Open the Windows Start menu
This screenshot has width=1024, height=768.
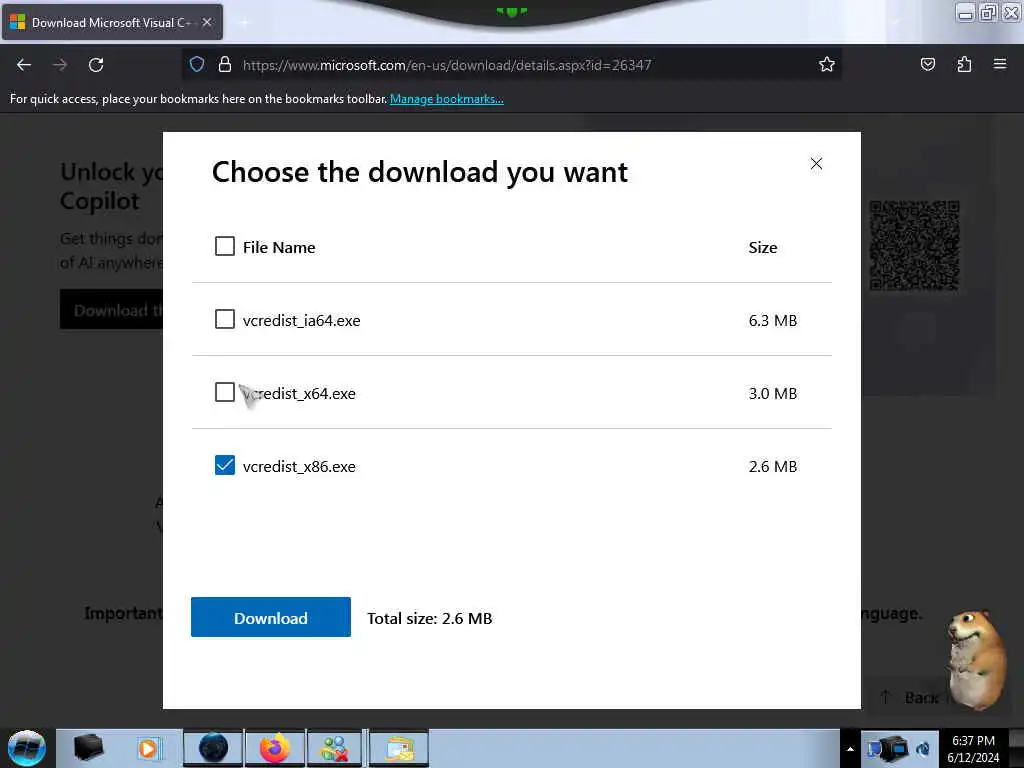[x=27, y=748]
